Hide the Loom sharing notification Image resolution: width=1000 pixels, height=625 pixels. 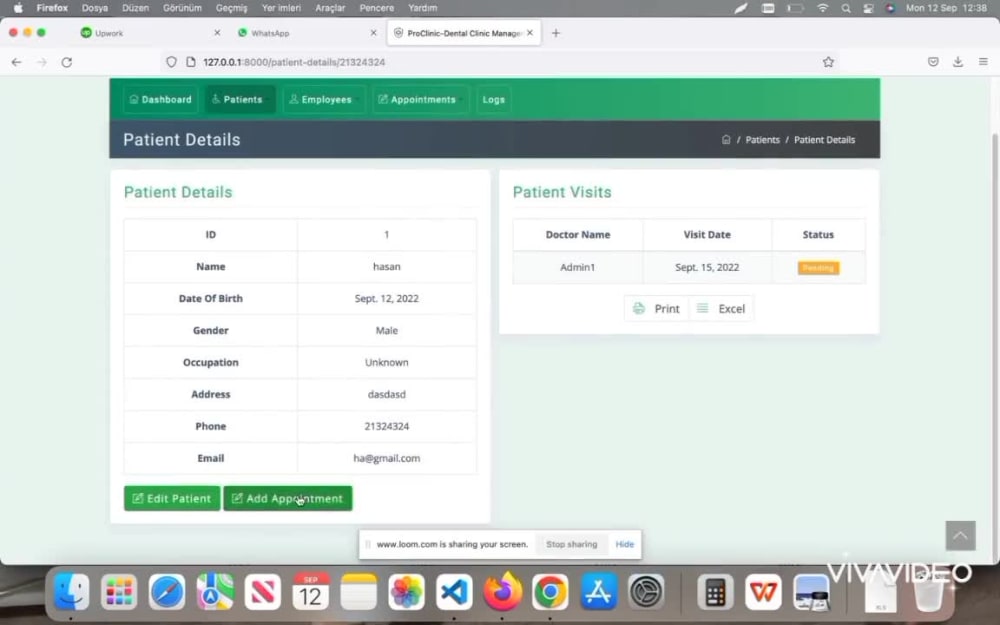click(x=624, y=544)
